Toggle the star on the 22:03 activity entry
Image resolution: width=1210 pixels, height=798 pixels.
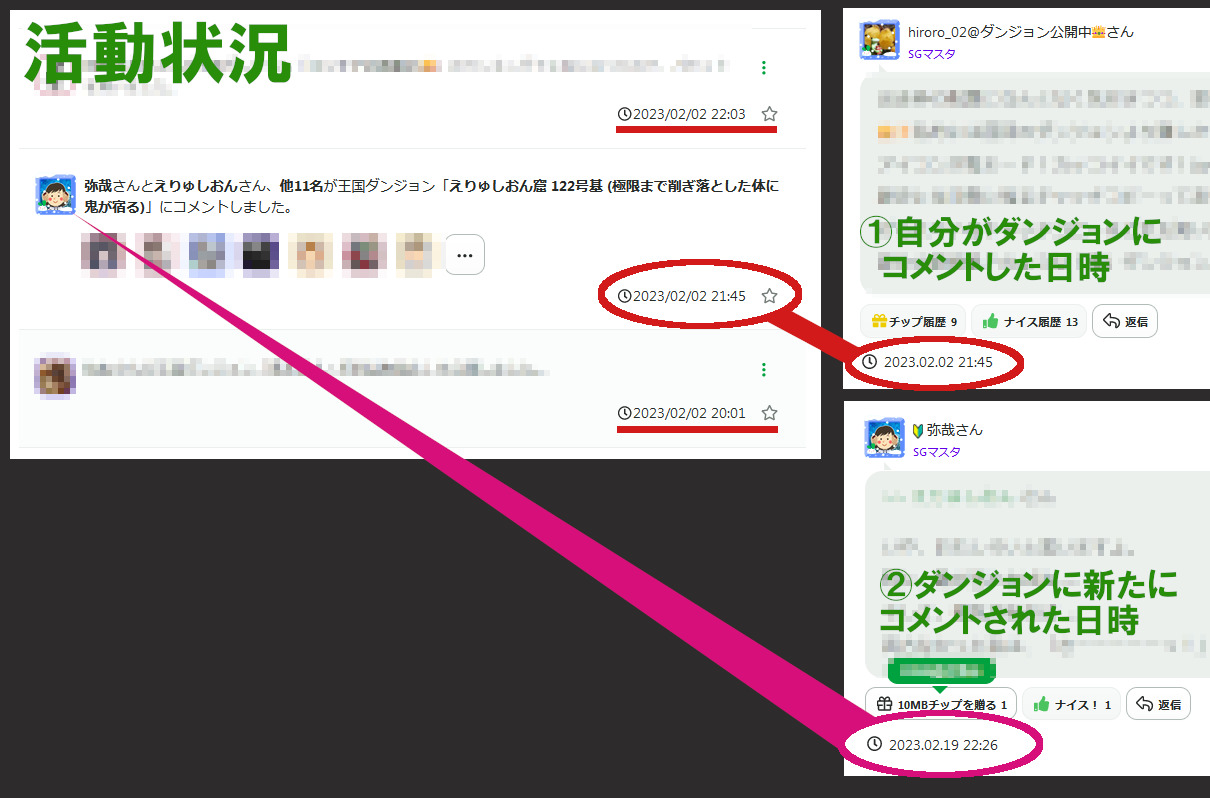[769, 114]
